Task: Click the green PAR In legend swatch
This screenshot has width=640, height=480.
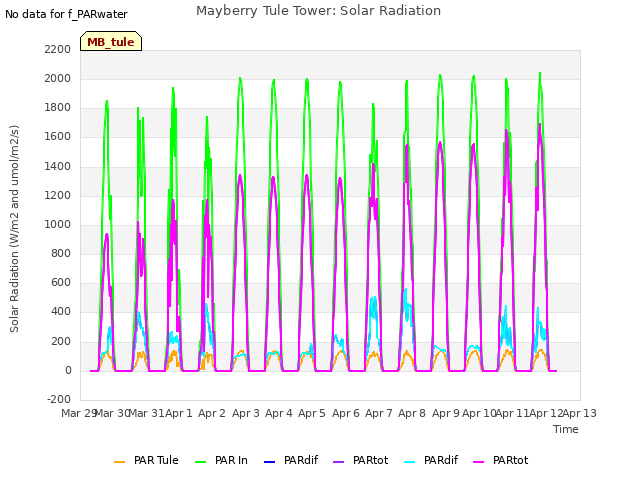Action: coord(200,462)
